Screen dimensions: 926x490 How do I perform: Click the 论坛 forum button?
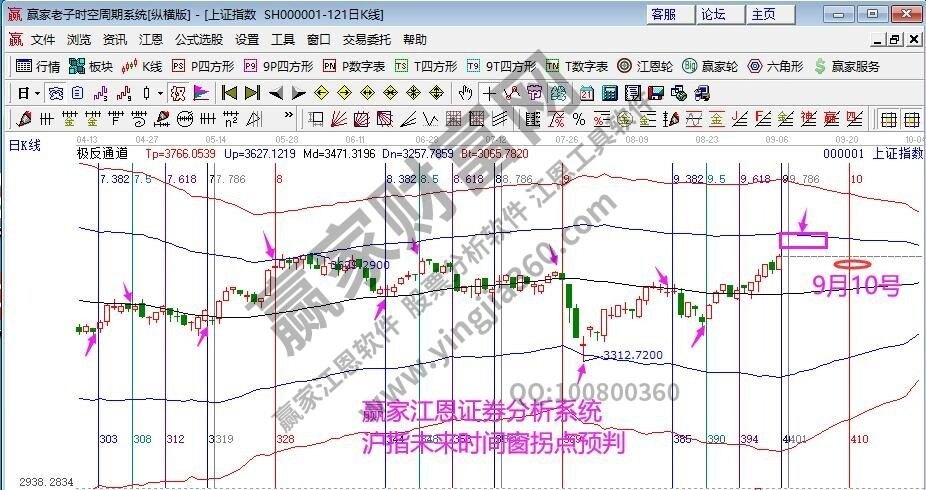coord(713,14)
